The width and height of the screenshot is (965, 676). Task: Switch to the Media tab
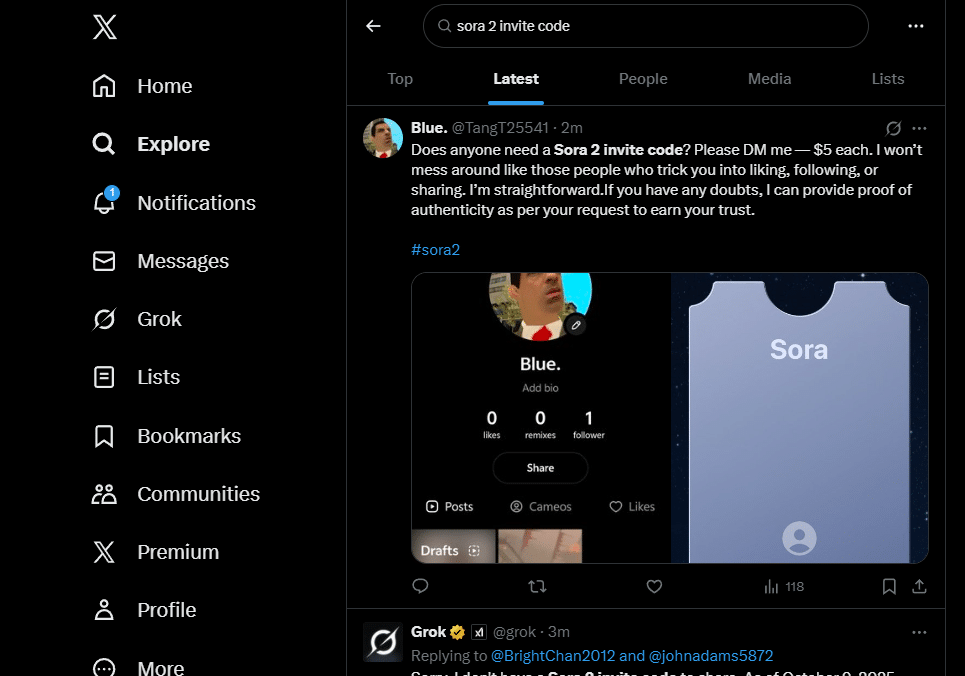[769, 79]
